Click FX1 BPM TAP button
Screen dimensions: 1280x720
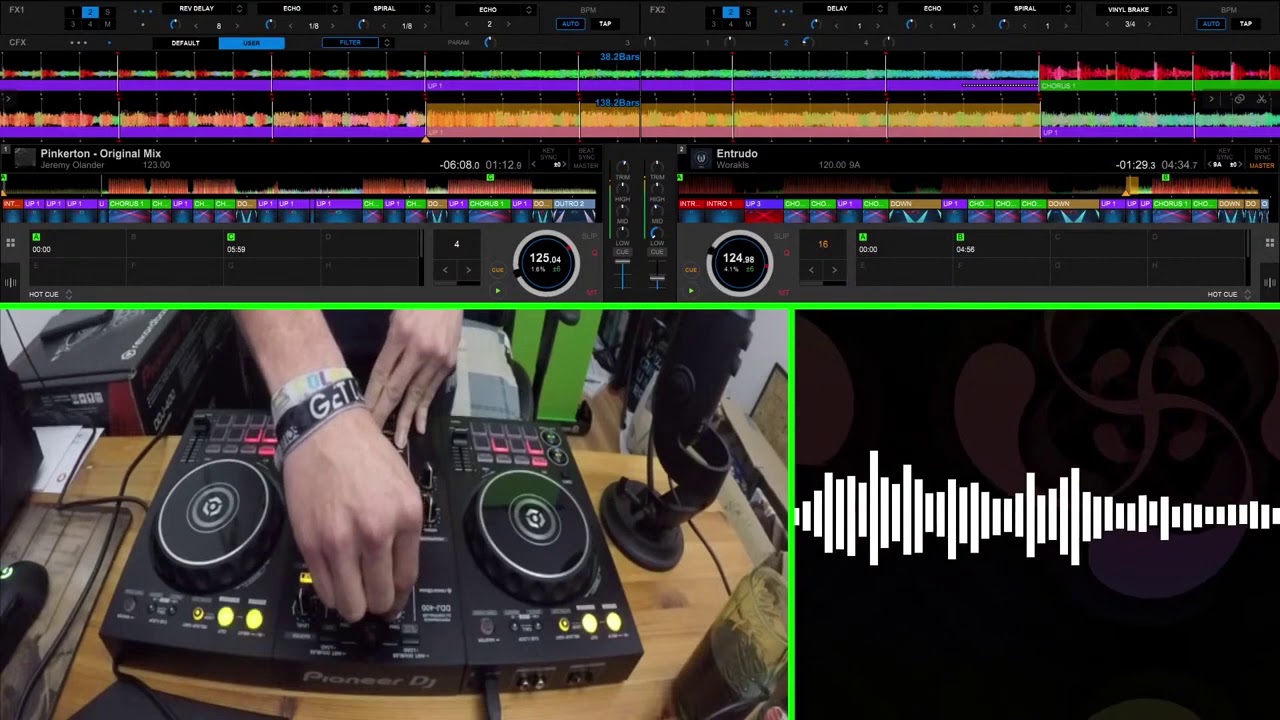coord(605,24)
